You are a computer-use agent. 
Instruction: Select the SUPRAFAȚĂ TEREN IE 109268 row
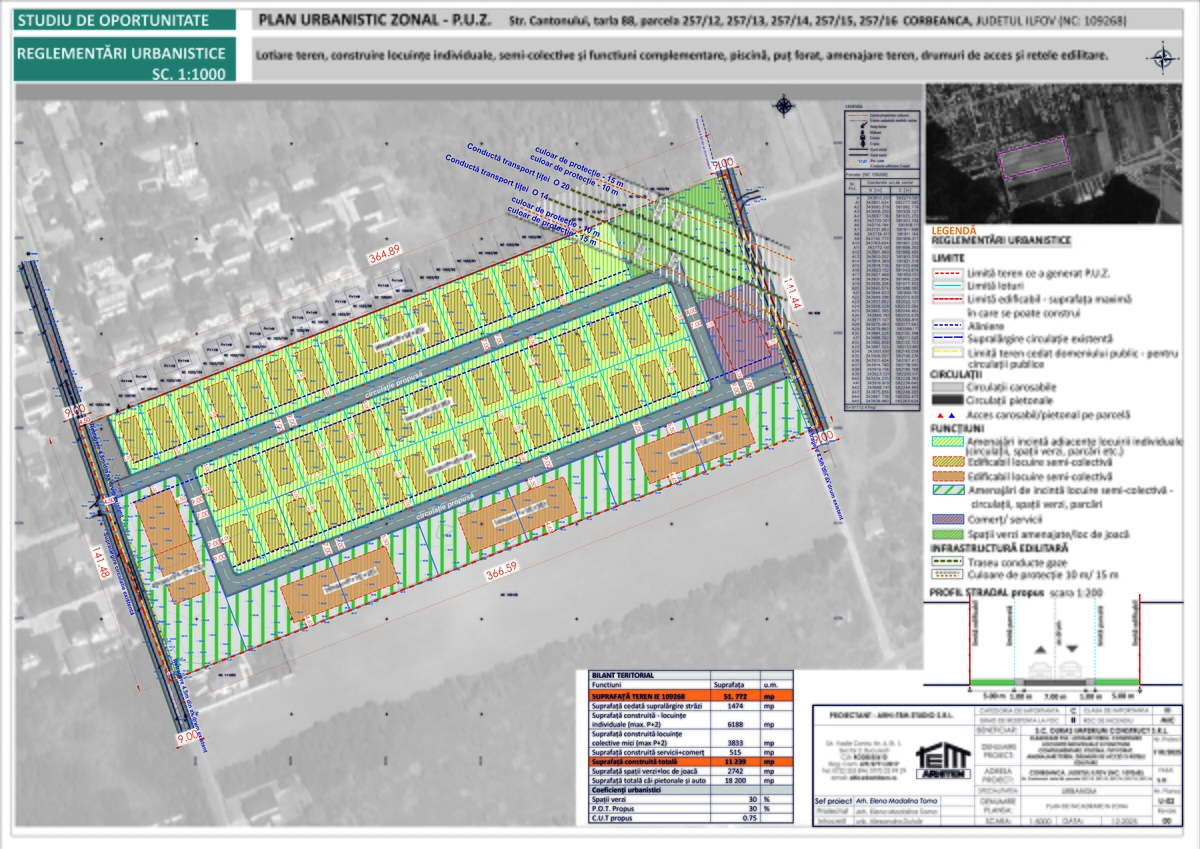click(x=688, y=696)
